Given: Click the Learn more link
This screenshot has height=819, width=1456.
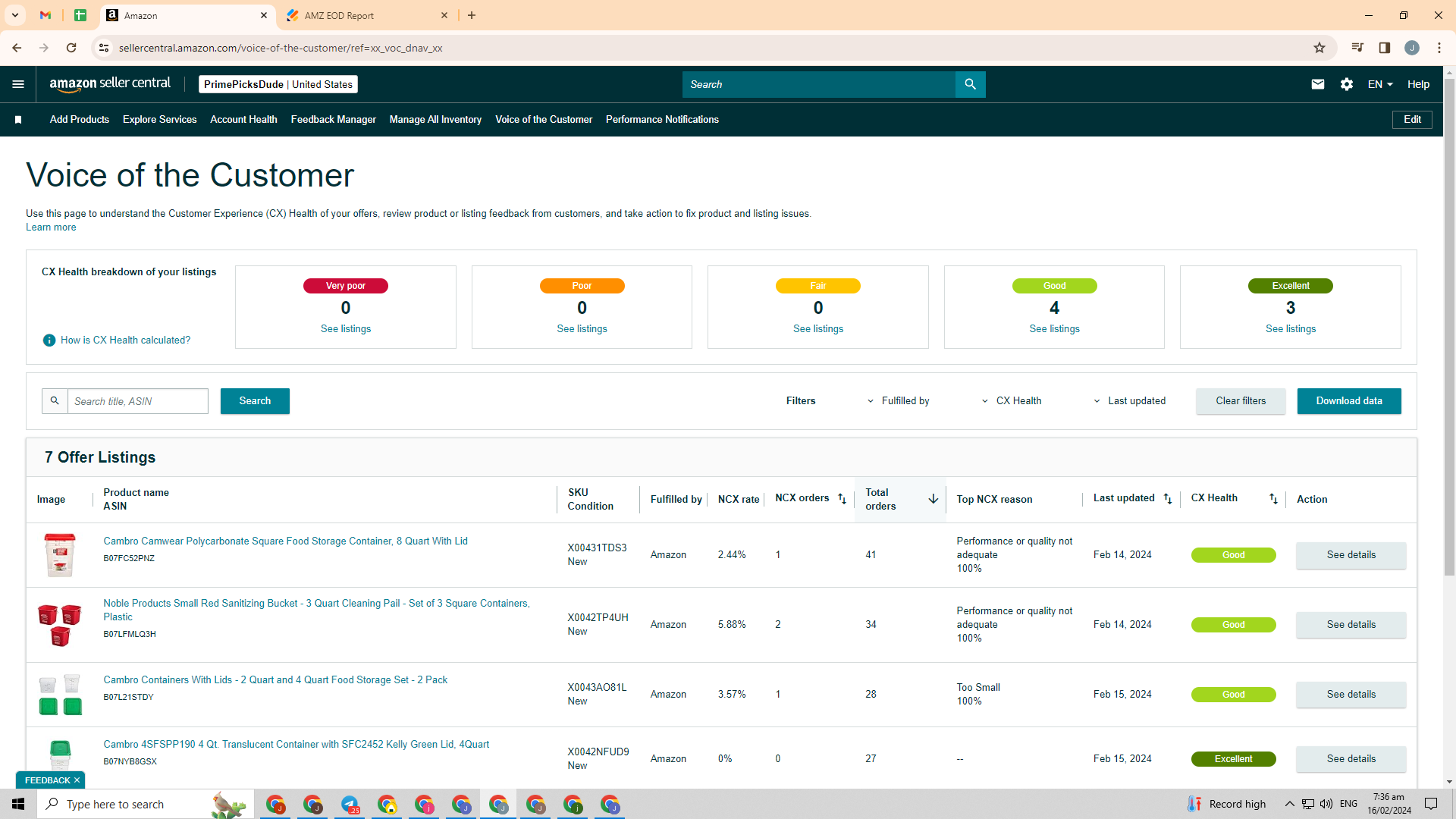Looking at the screenshot, I should (51, 227).
